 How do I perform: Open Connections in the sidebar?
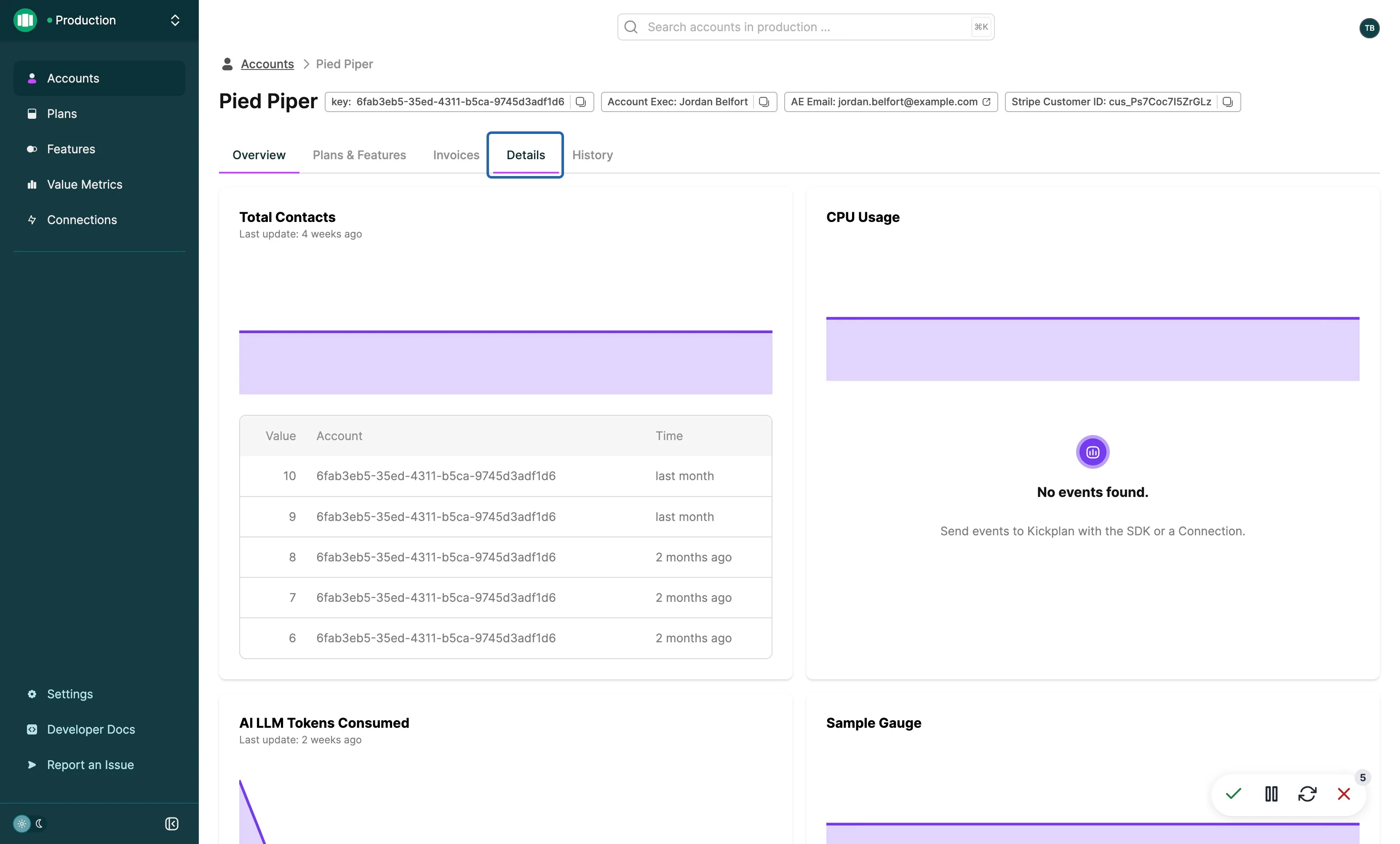point(99,220)
